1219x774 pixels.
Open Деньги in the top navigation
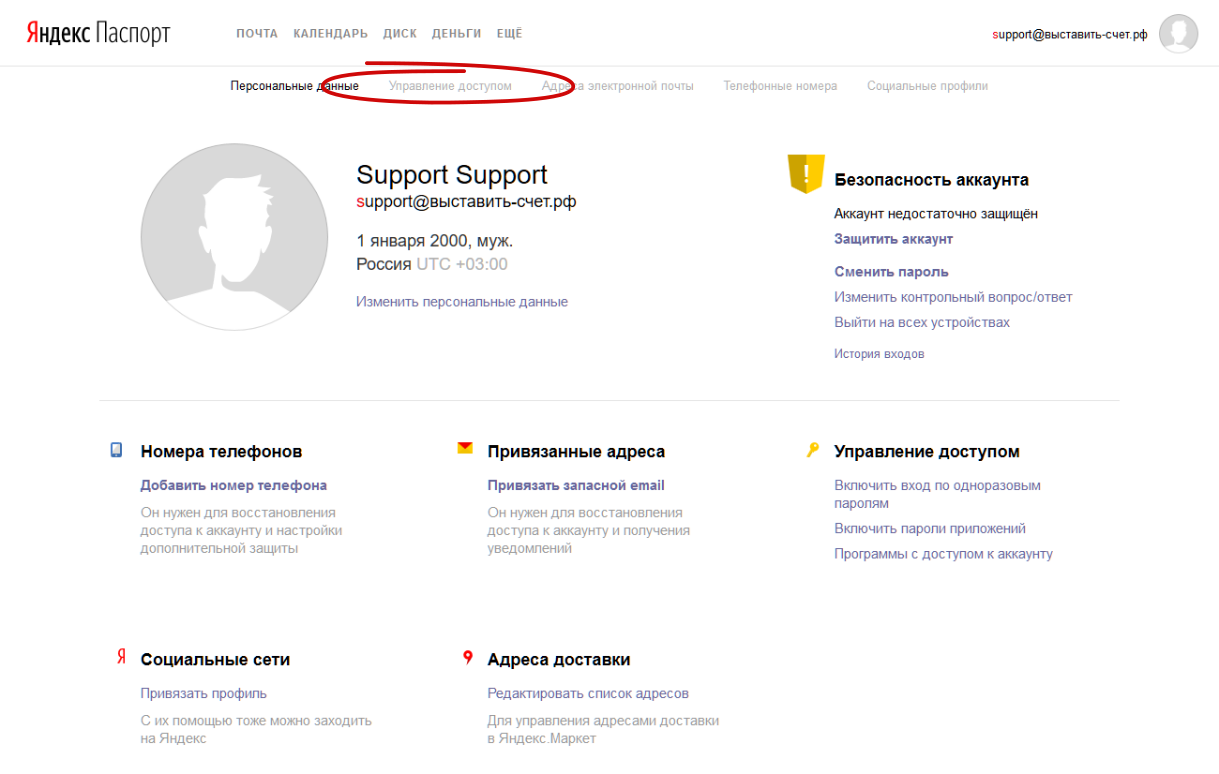457,34
